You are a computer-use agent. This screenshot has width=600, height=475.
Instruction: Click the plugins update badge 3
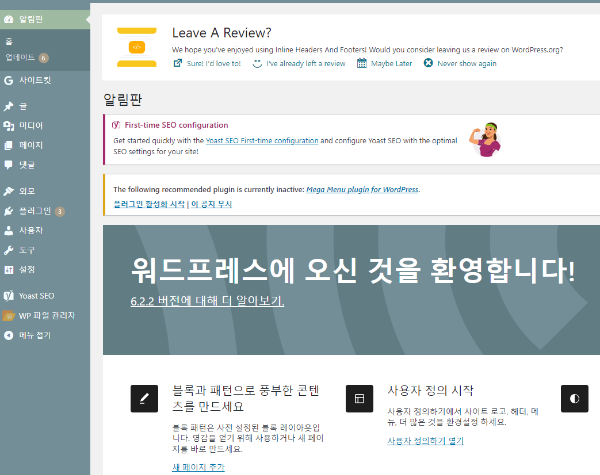(60, 211)
